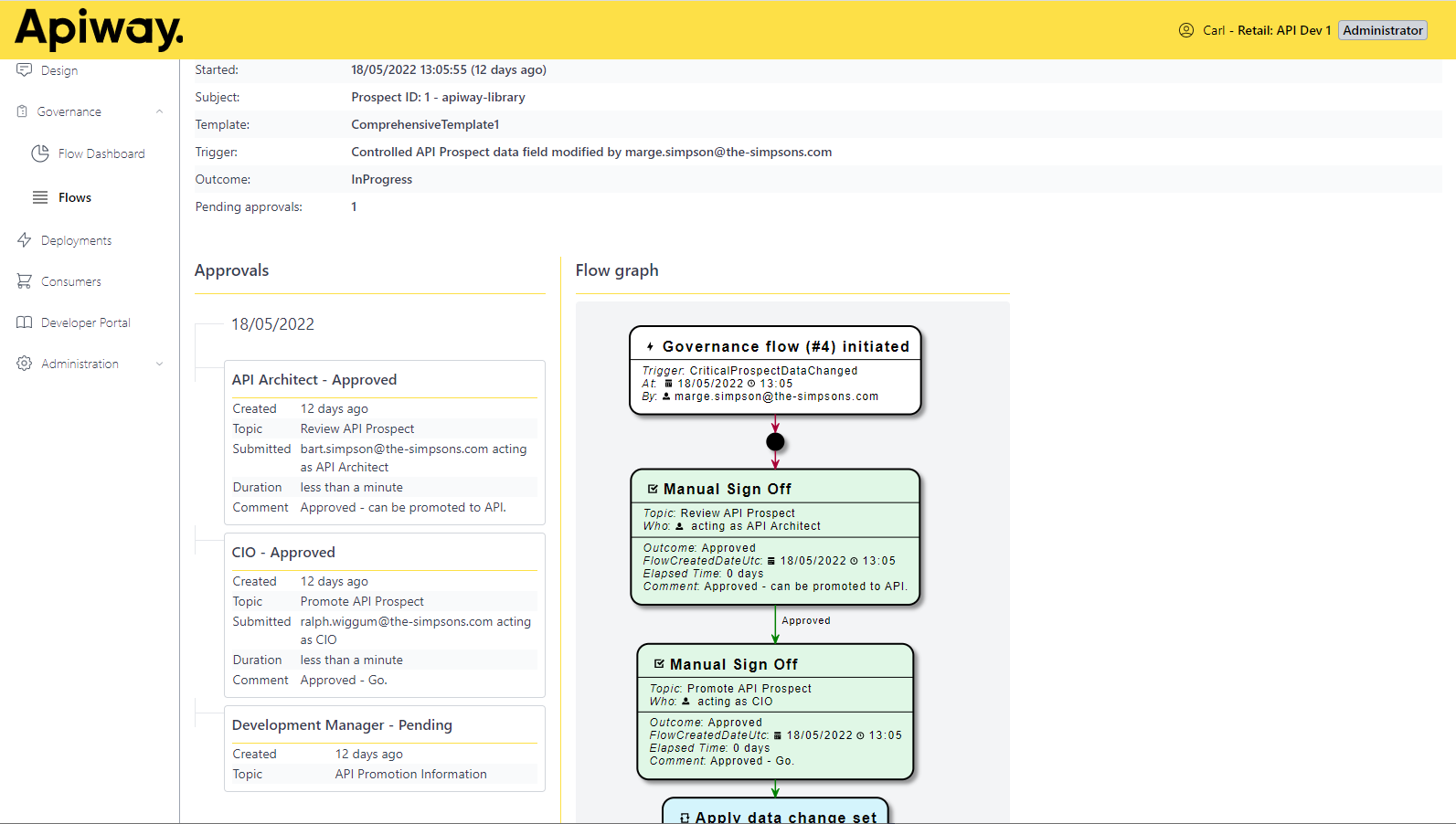Screen dimensions: 1456x824
Task: Click the Developer Portal book icon
Action: pos(24,322)
